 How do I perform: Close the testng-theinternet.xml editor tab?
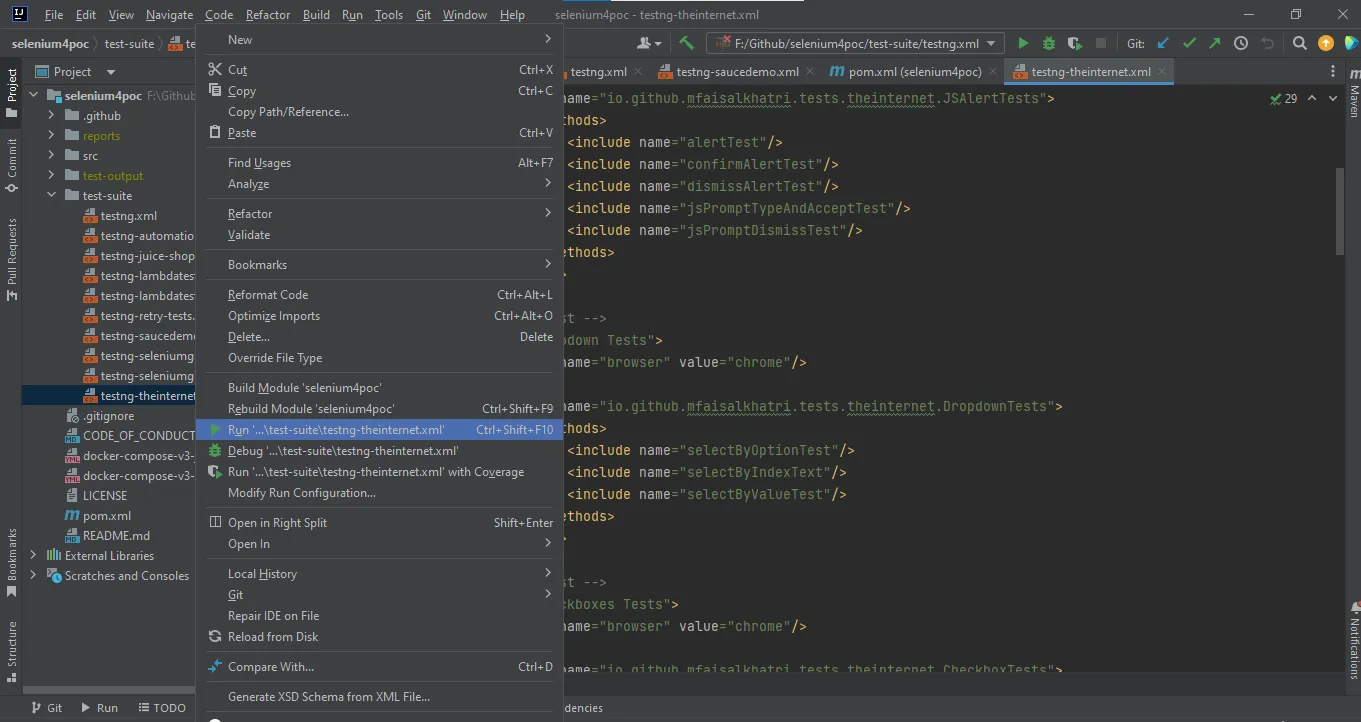[x=1161, y=72]
